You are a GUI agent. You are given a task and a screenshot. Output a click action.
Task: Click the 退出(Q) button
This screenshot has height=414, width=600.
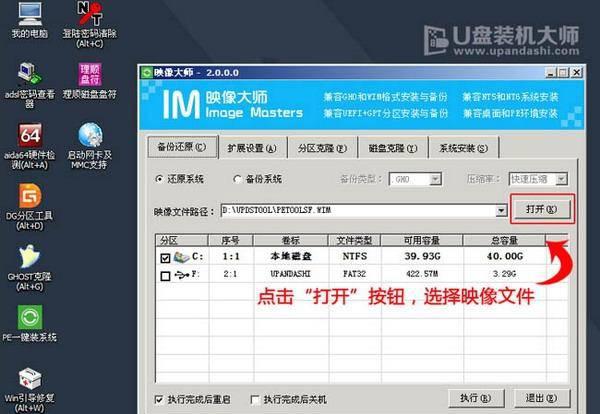coord(541,398)
